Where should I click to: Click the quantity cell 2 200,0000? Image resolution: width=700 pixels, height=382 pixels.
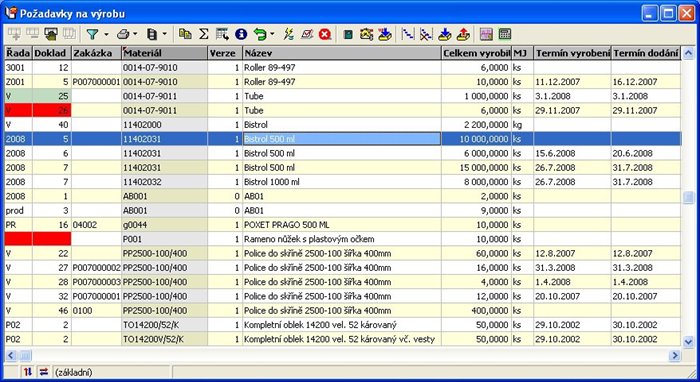pyautogui.click(x=476, y=125)
